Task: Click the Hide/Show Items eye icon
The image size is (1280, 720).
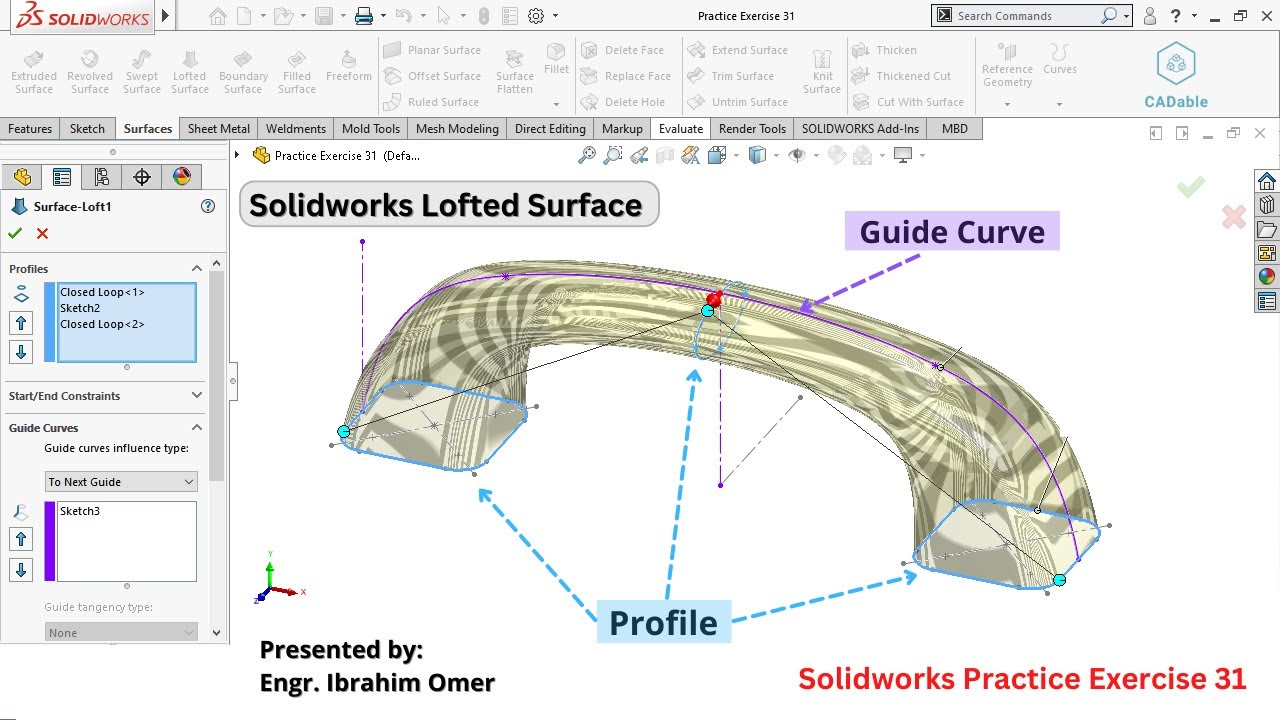Action: click(x=797, y=155)
